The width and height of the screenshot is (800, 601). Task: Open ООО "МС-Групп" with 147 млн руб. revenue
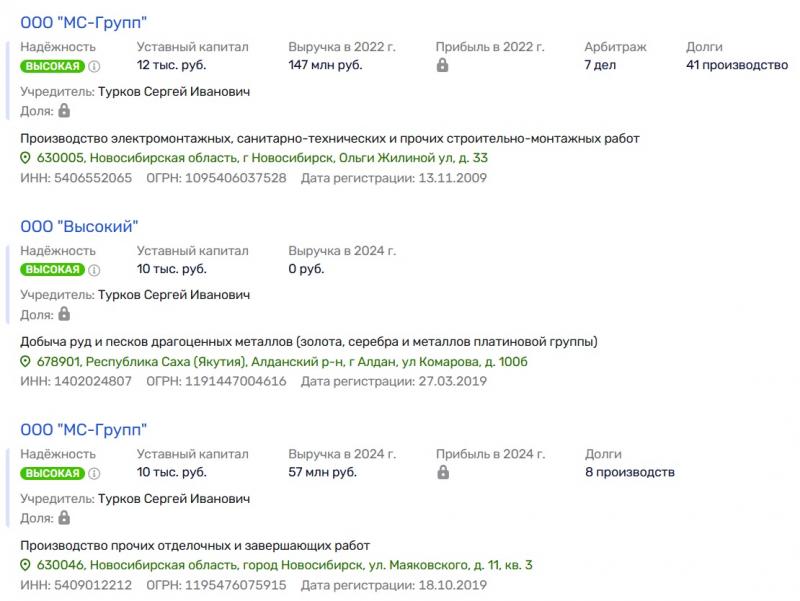click(84, 23)
